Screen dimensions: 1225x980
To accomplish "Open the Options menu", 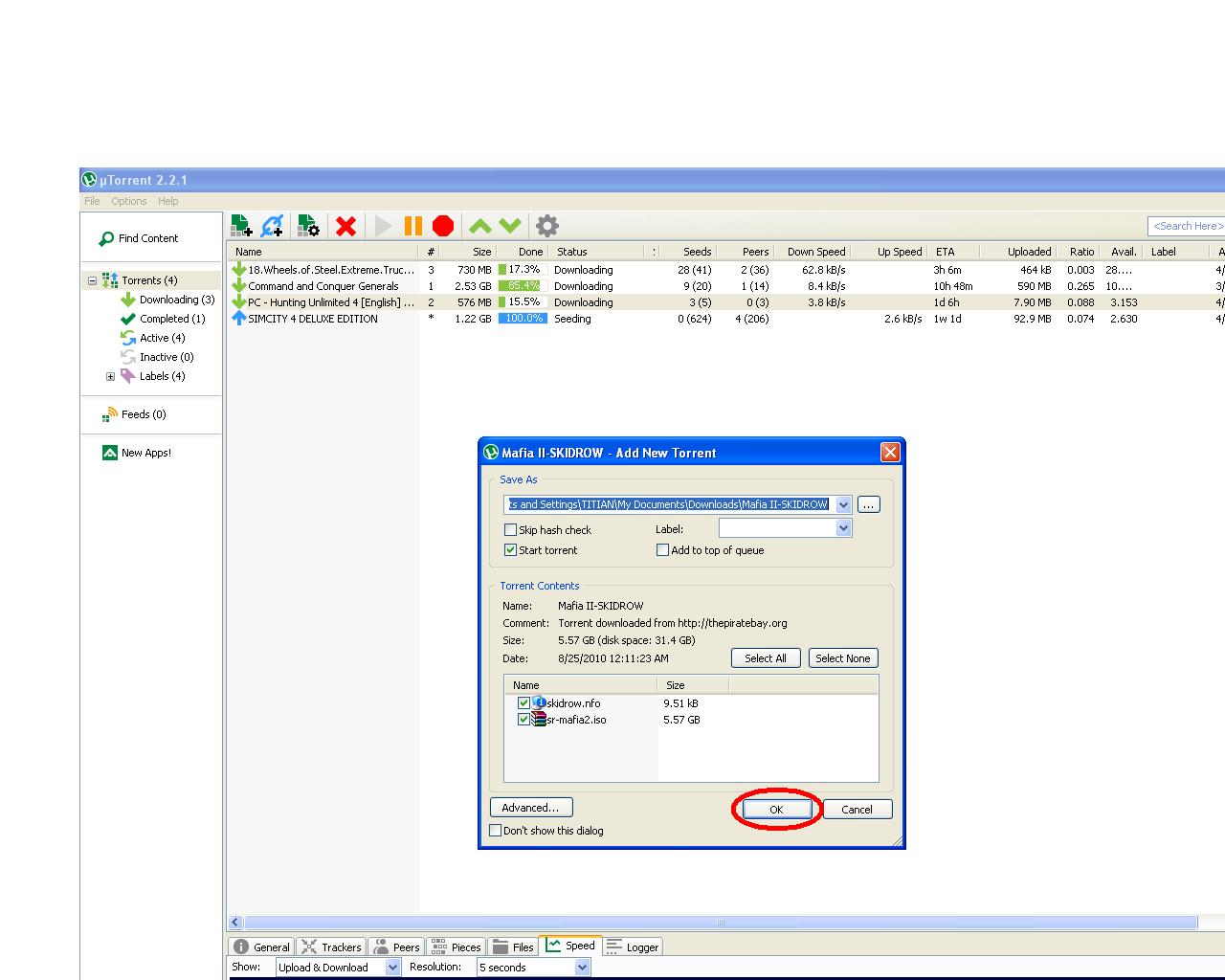I will tap(129, 201).
